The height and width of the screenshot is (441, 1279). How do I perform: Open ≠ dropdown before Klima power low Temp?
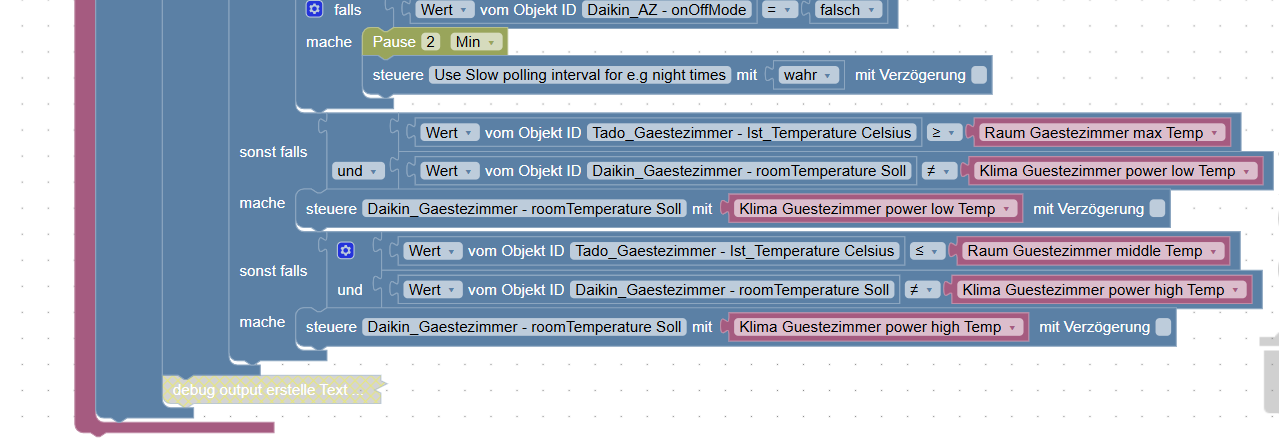(939, 171)
